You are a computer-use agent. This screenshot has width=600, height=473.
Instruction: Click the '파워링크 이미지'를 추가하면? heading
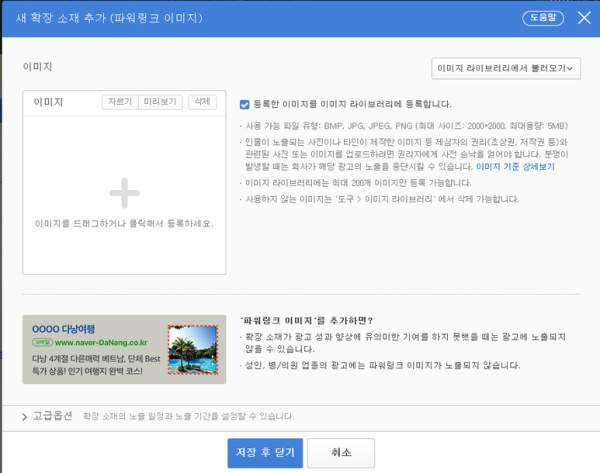307,321
